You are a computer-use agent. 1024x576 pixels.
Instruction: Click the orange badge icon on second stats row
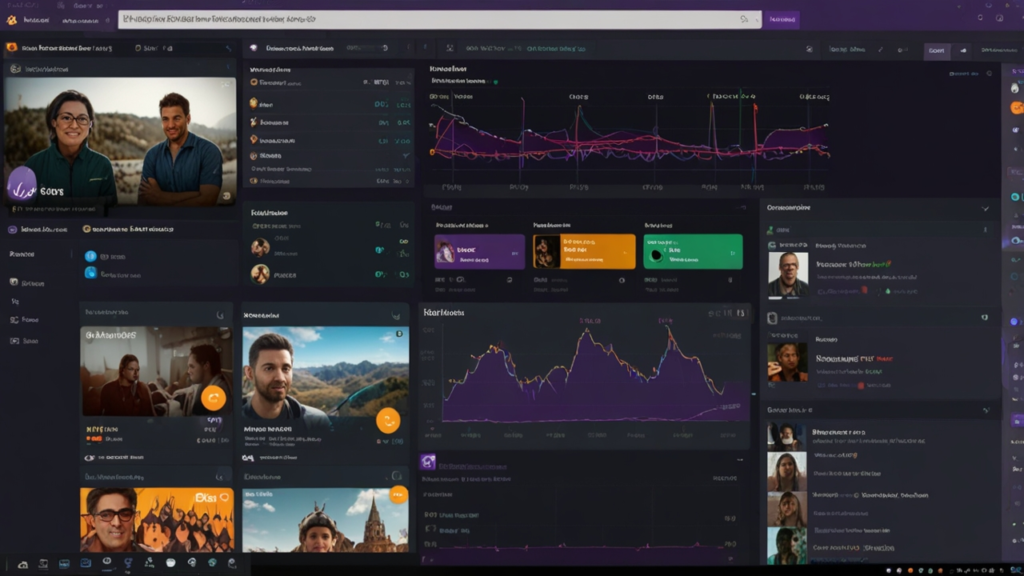click(253, 103)
